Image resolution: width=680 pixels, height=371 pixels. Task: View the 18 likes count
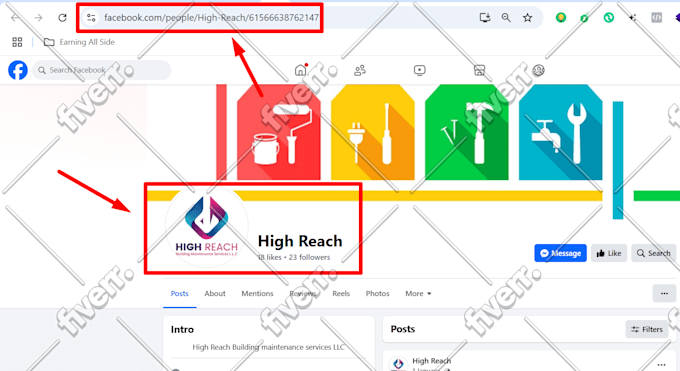(x=270, y=257)
